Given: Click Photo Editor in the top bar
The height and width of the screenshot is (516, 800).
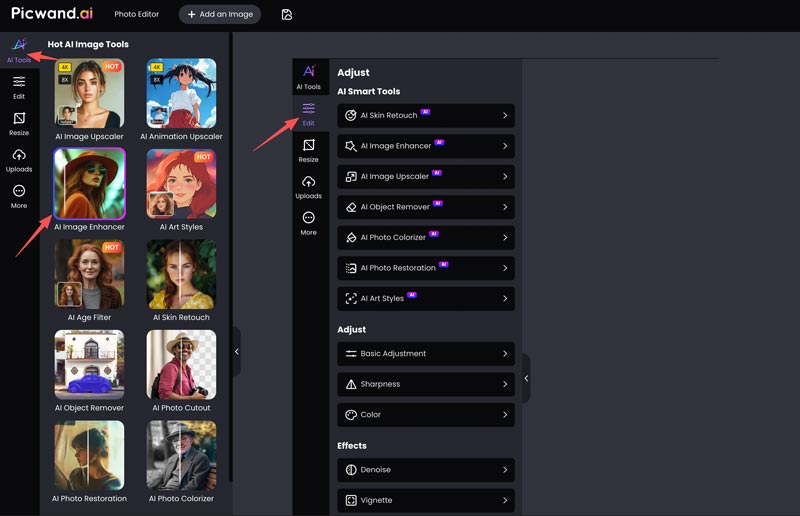Looking at the screenshot, I should tap(137, 14).
